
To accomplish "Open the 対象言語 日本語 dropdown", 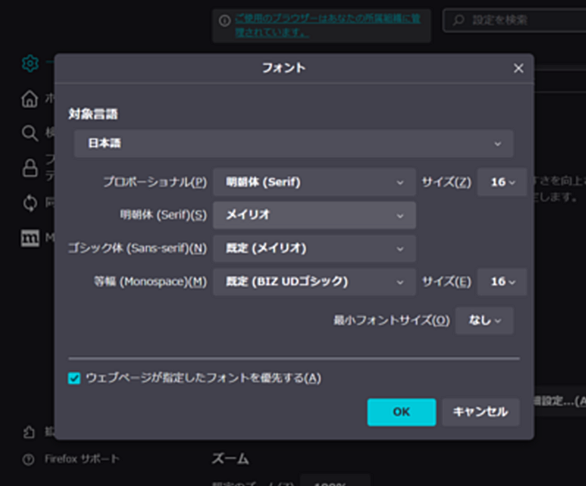I will click(x=294, y=144).
